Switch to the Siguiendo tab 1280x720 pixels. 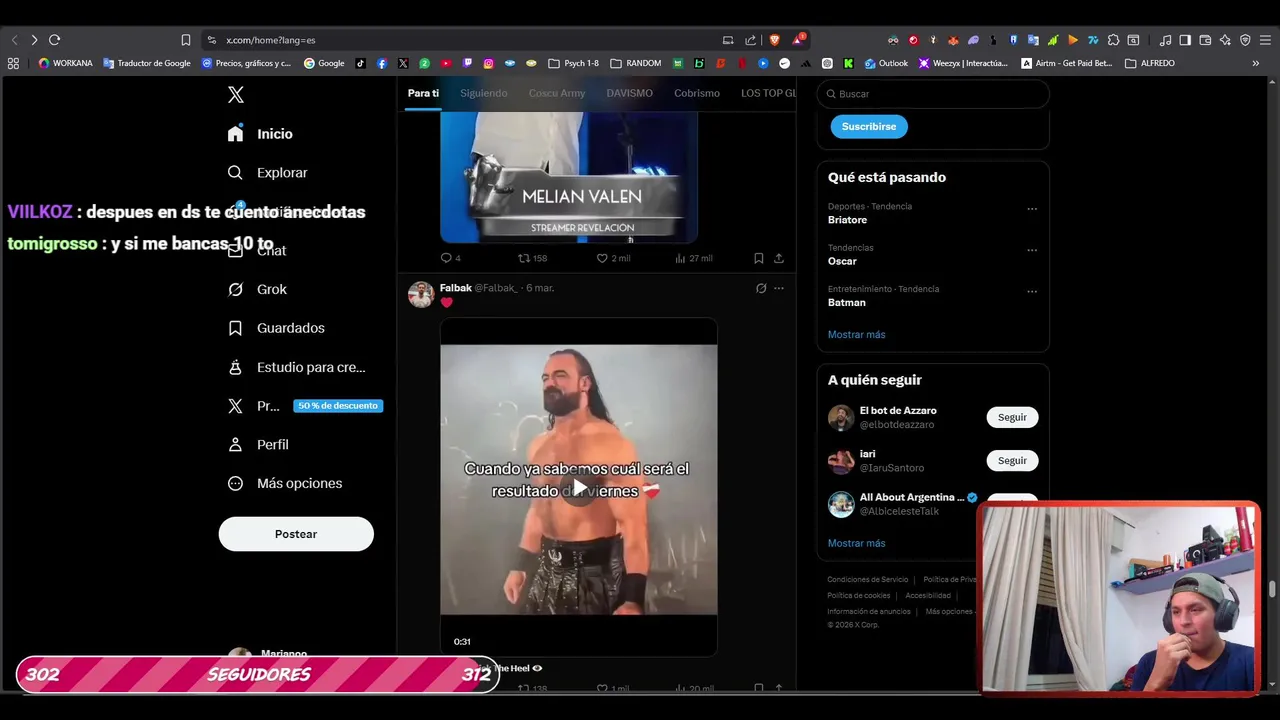[484, 93]
